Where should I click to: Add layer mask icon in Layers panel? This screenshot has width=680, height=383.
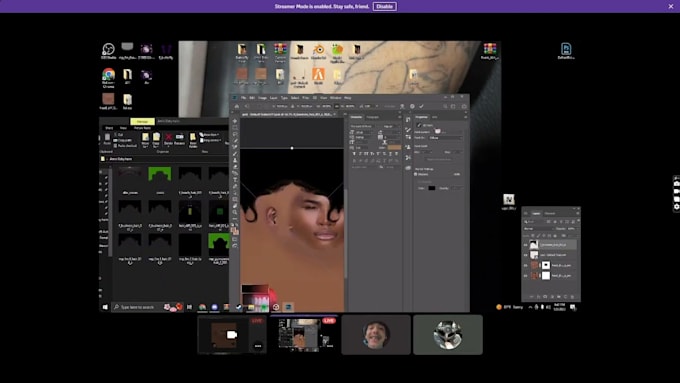click(x=545, y=297)
